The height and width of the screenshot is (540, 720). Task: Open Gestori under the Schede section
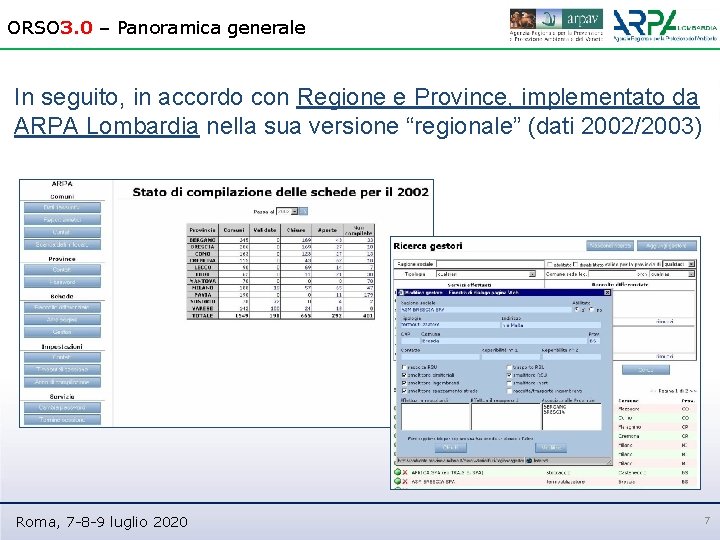tap(62, 332)
